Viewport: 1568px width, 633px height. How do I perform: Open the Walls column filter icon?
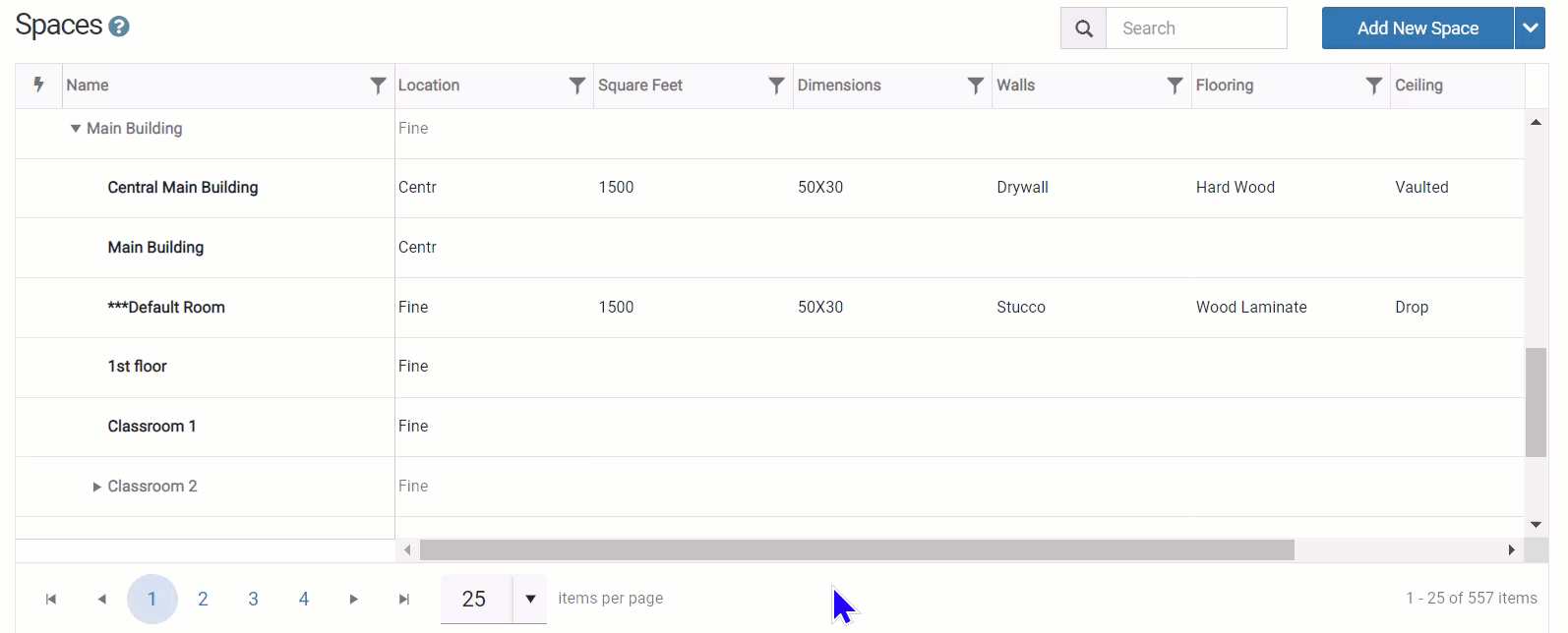[x=1175, y=86]
